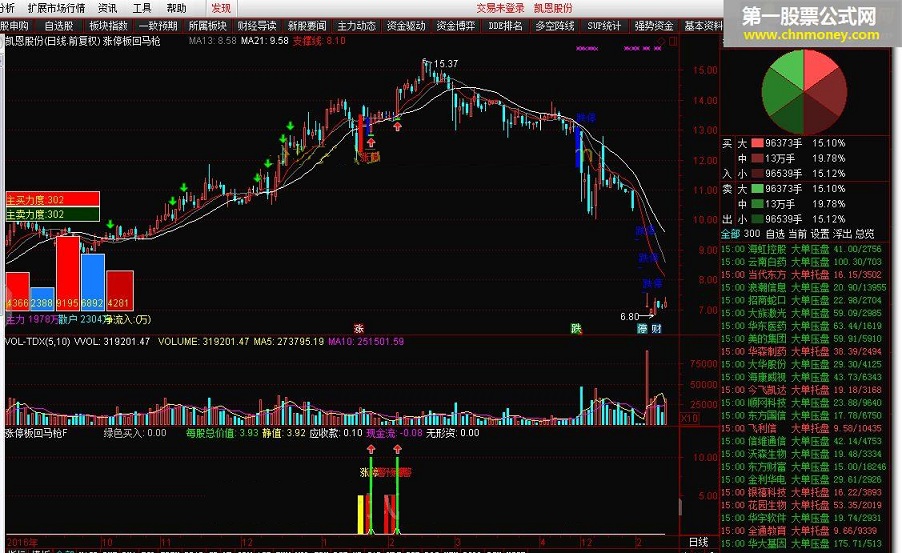Open 设置 for the alert list
This screenshot has width=902, height=553.
pyautogui.click(x=820, y=234)
